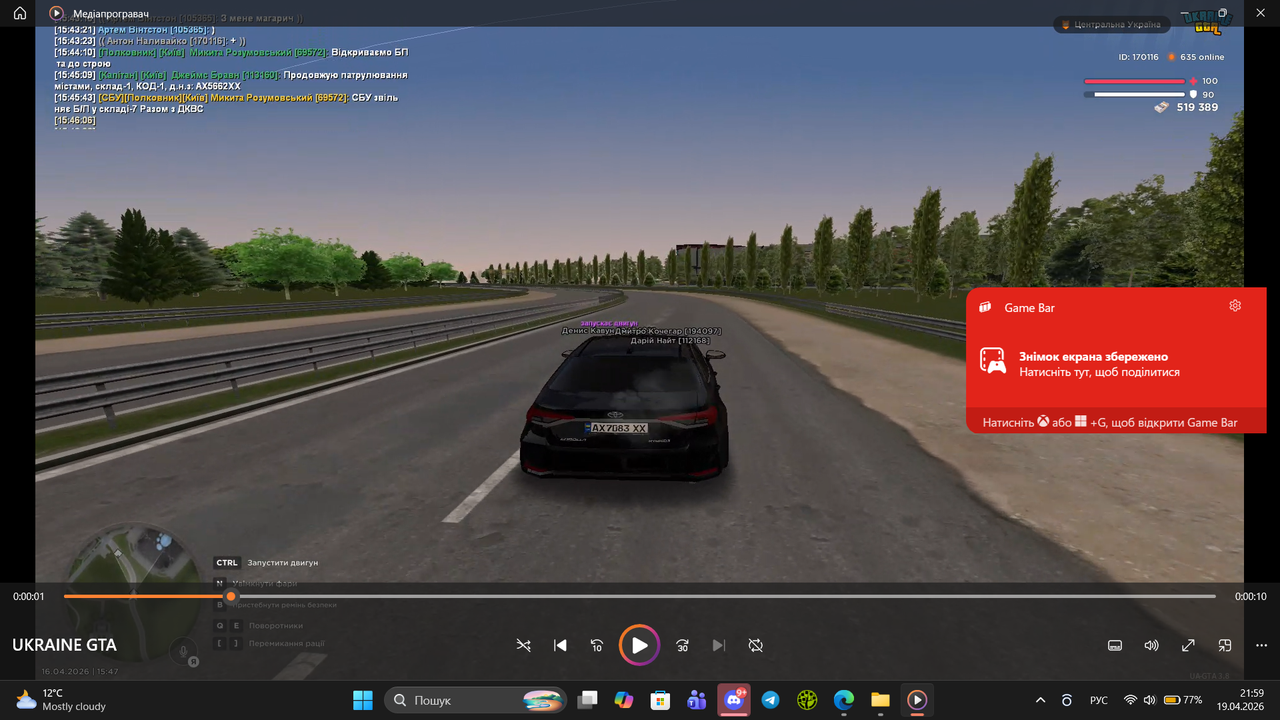Viewport: 1280px width, 720px height.
Task: Click the Центральна Україна server label
Action: pos(1111,25)
